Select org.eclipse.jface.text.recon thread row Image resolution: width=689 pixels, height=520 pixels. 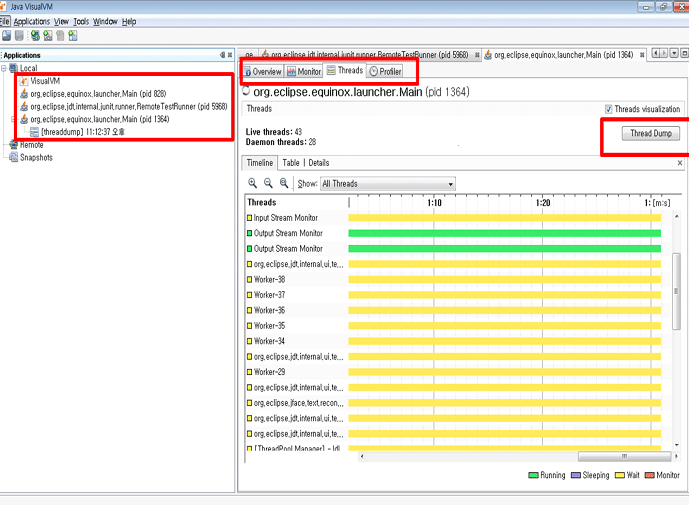[453, 403]
